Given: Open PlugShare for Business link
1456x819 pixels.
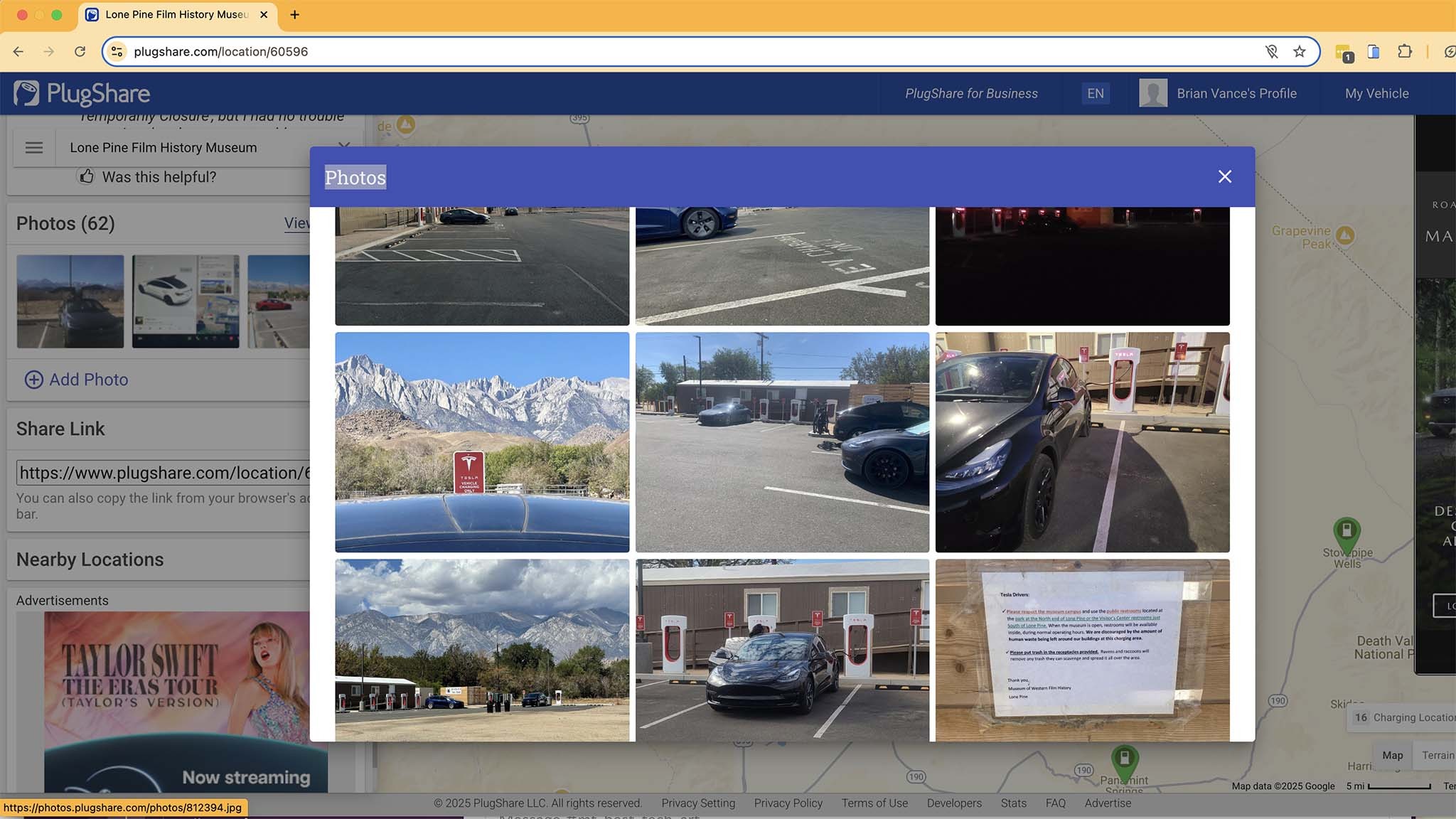Looking at the screenshot, I should click(971, 93).
